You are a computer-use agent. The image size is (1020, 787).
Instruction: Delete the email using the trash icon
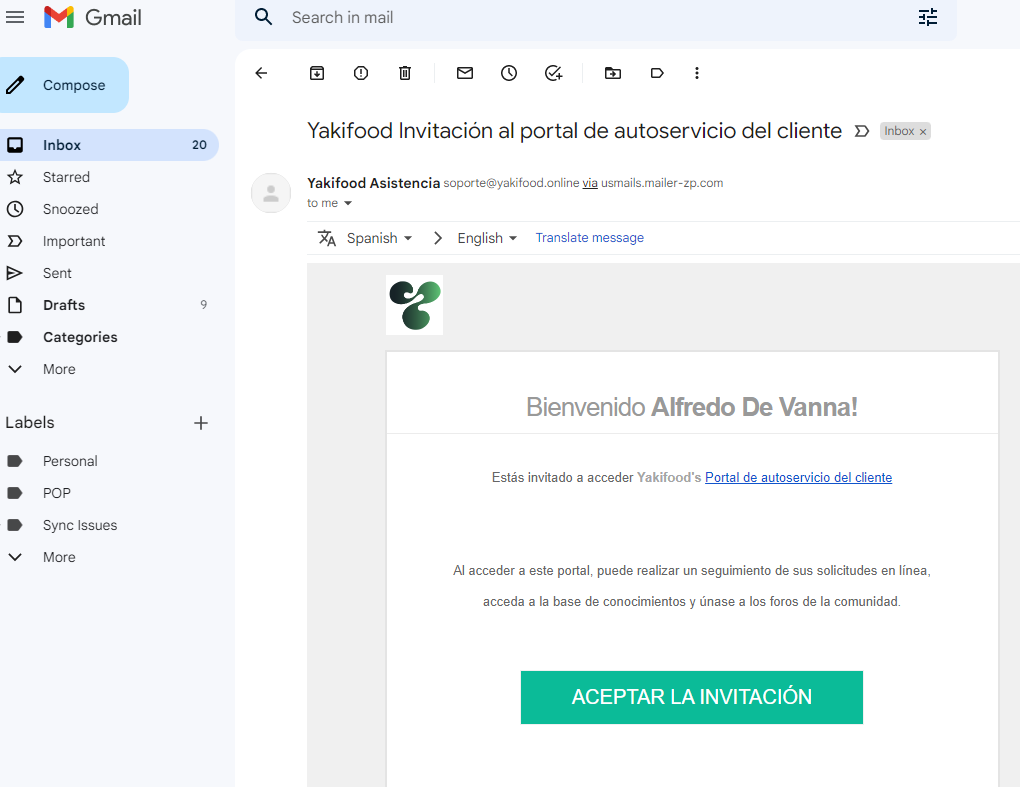[x=405, y=73]
